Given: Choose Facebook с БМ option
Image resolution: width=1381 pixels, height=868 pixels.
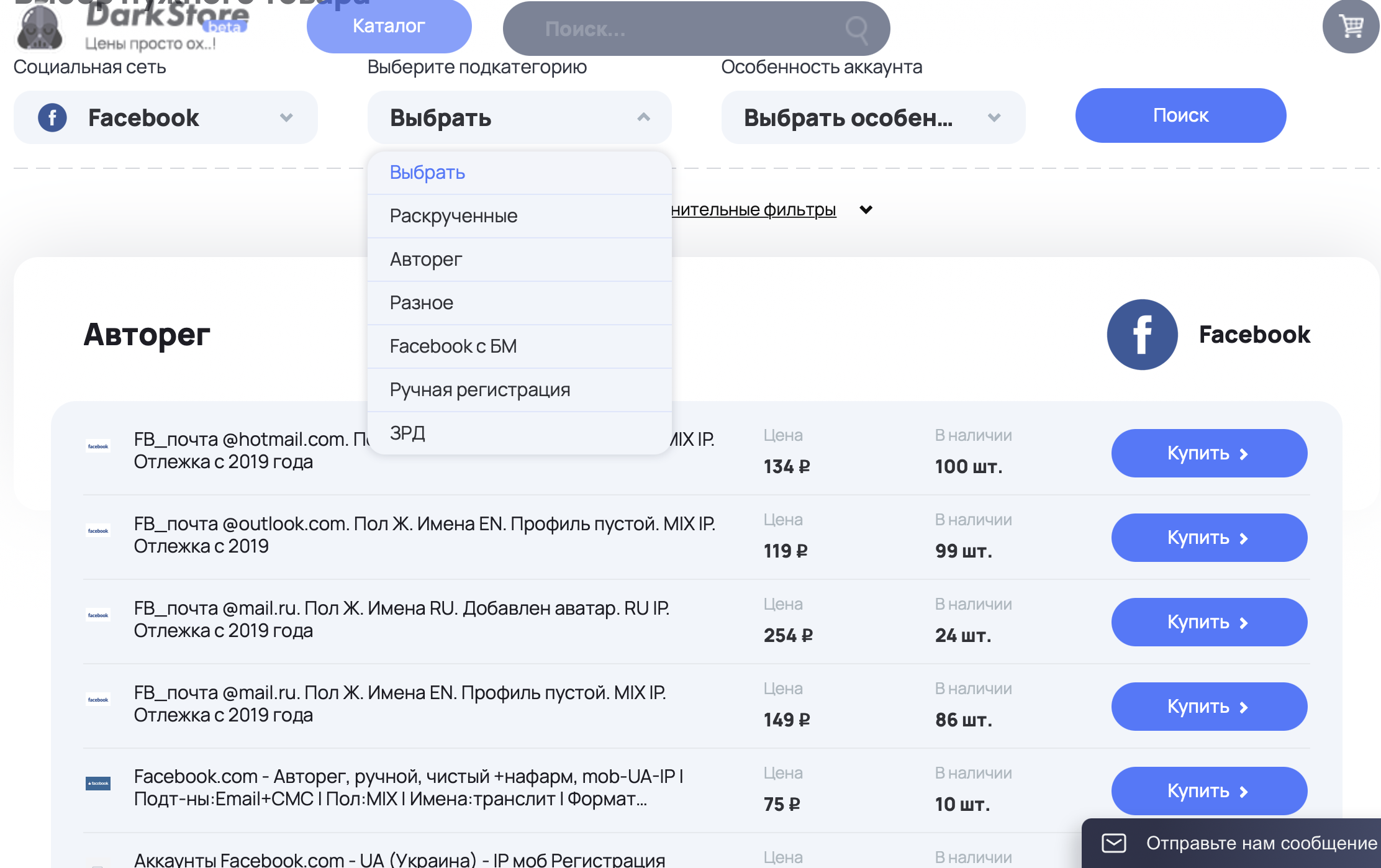Looking at the screenshot, I should [x=453, y=346].
